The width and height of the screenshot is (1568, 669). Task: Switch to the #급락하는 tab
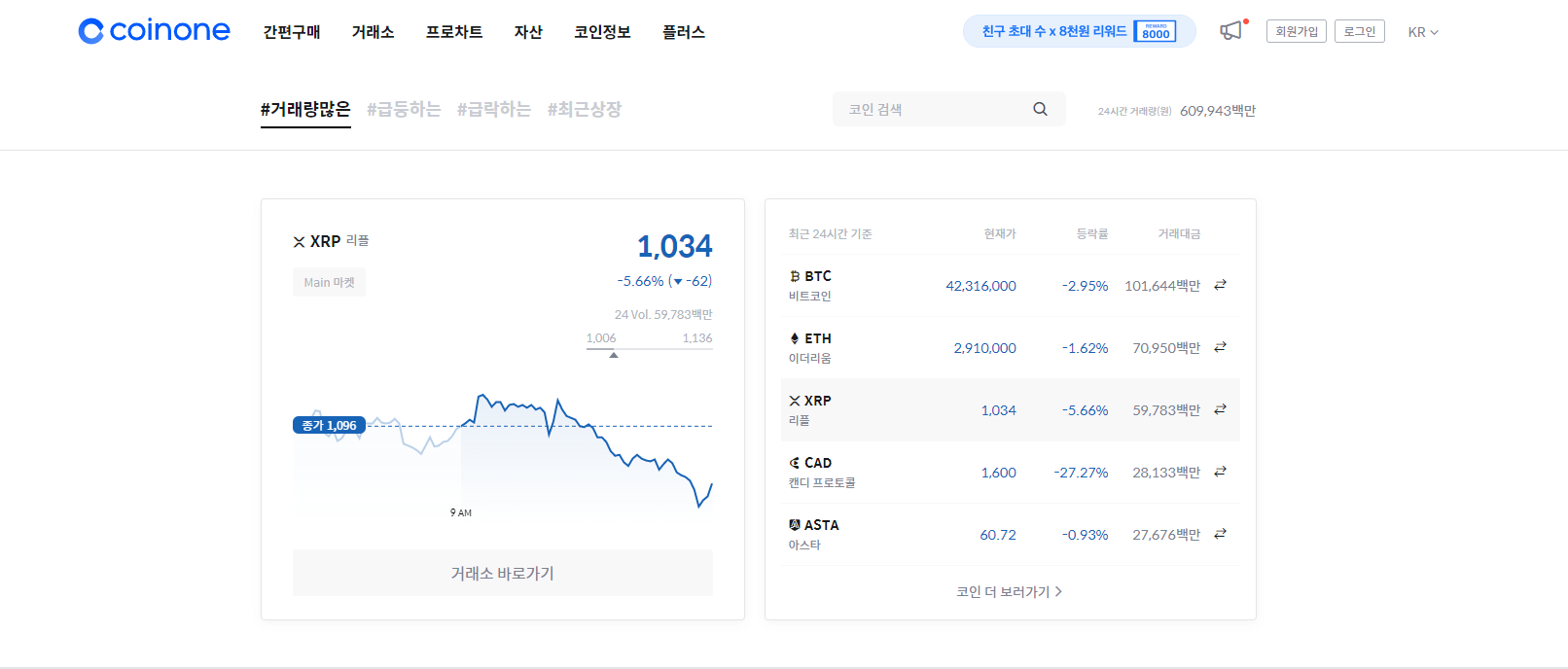coord(494,110)
